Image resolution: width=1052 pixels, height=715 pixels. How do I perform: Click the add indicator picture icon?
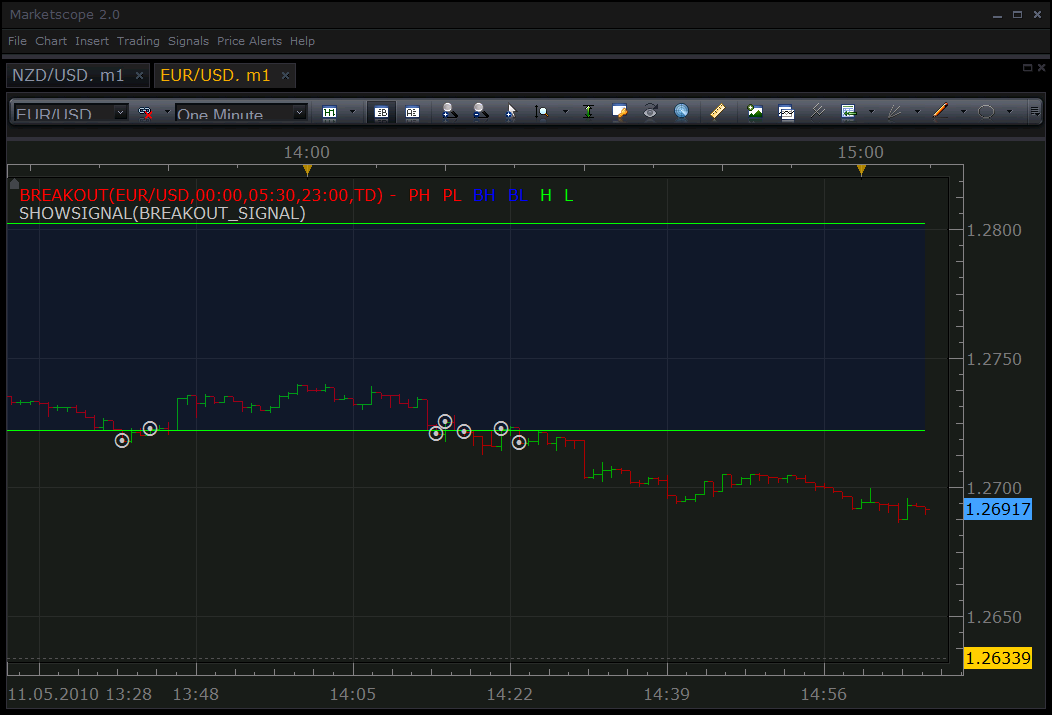pyautogui.click(x=755, y=112)
